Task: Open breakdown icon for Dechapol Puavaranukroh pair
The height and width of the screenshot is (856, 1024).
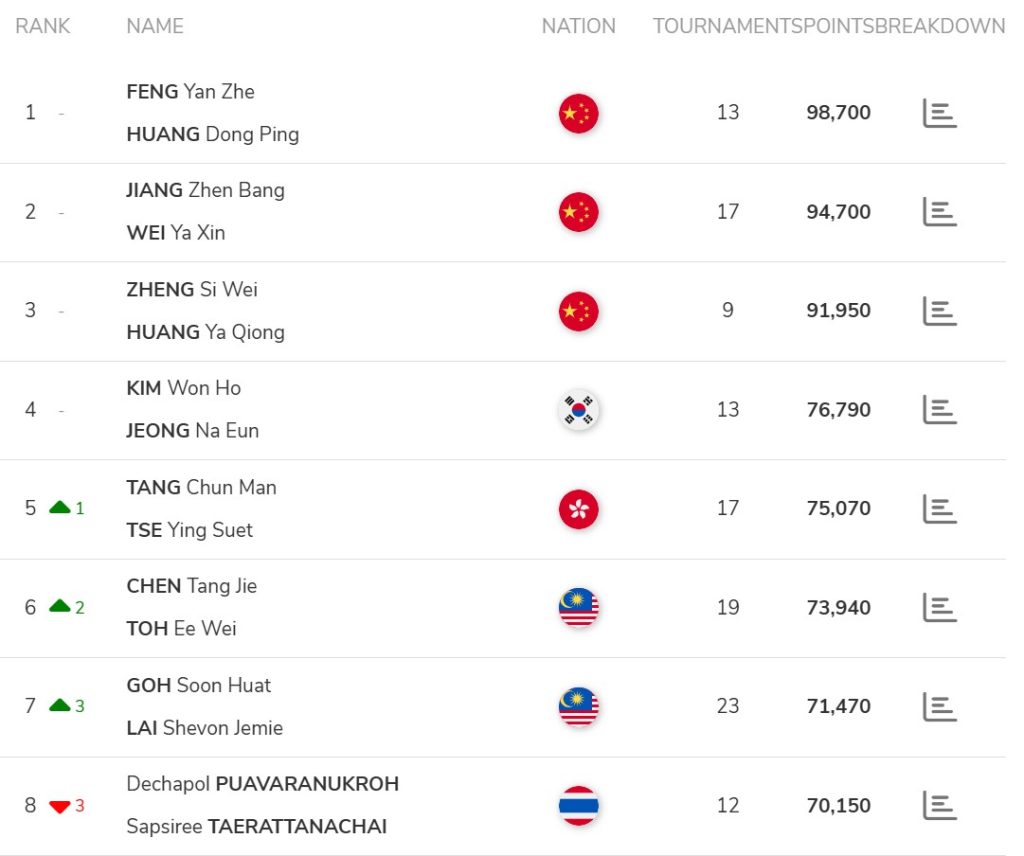Action: point(939,806)
